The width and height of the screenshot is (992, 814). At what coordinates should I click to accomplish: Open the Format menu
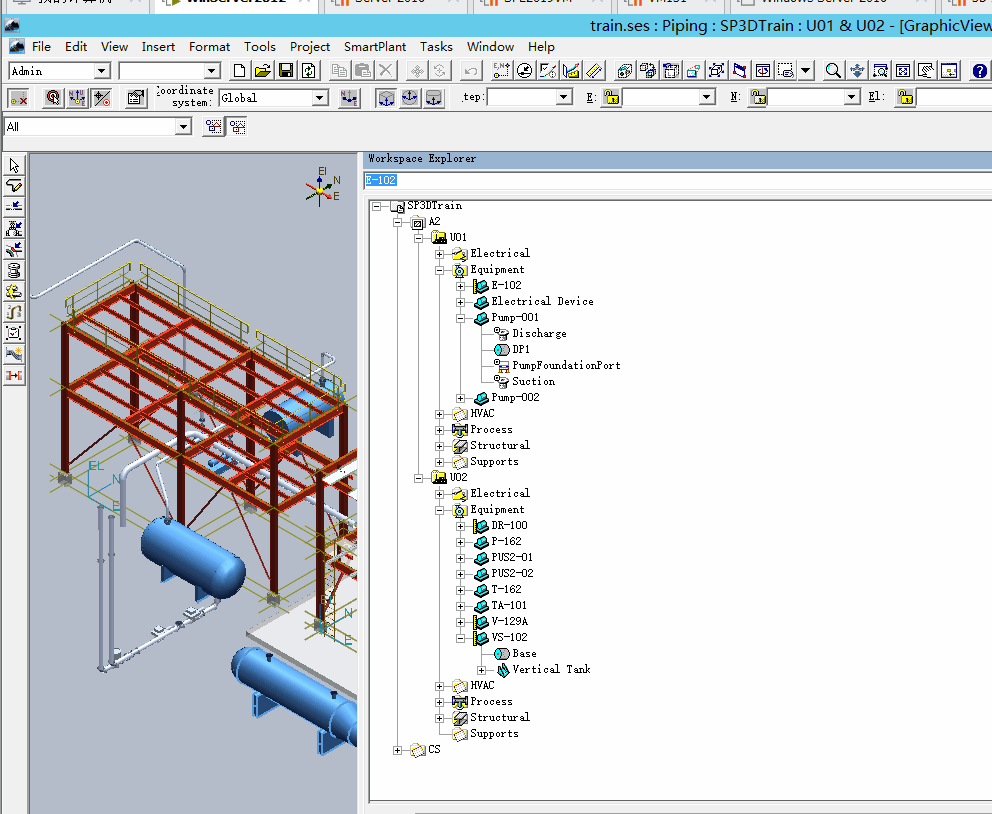point(209,47)
